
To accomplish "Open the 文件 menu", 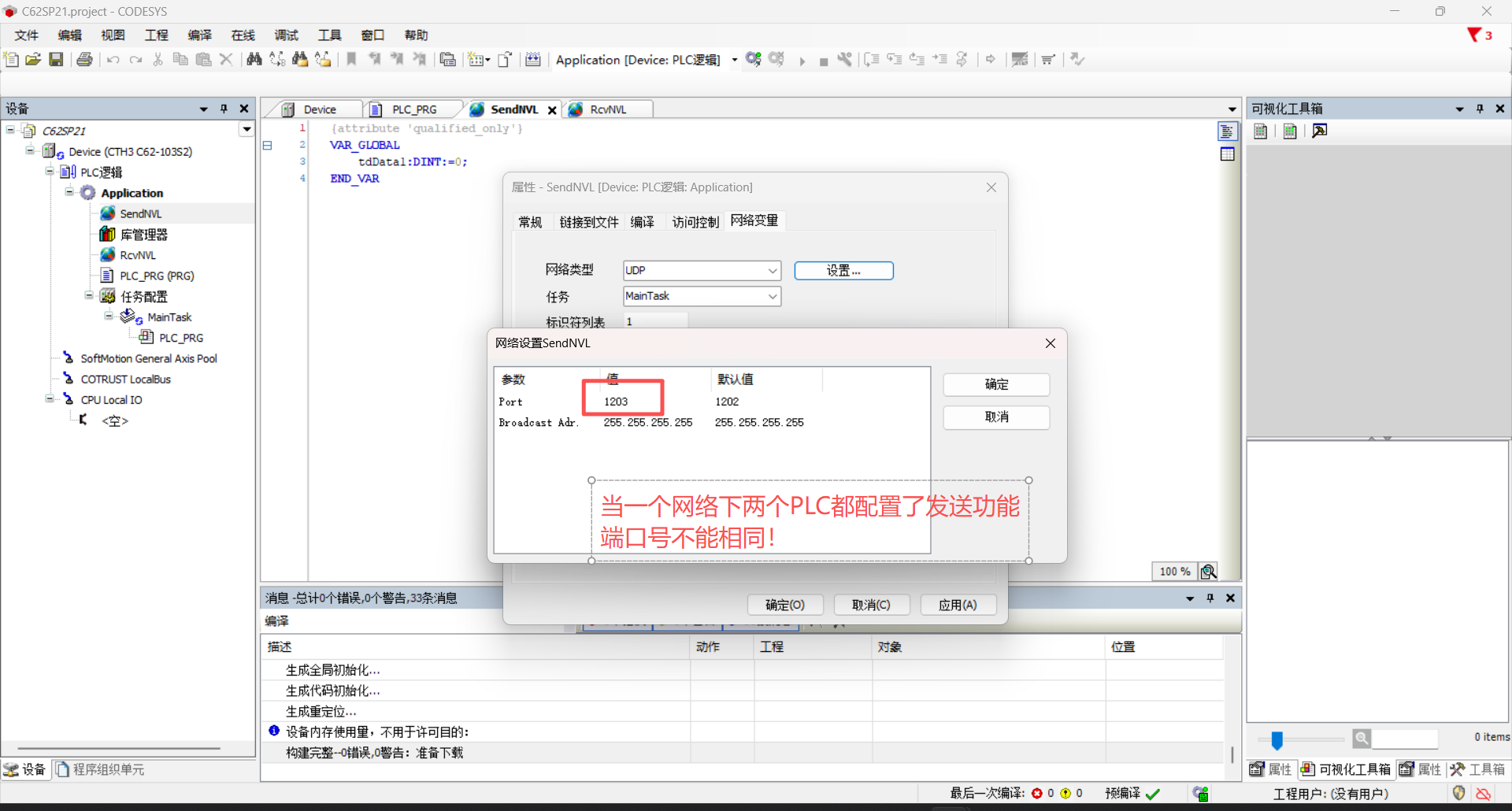I will tap(27, 35).
